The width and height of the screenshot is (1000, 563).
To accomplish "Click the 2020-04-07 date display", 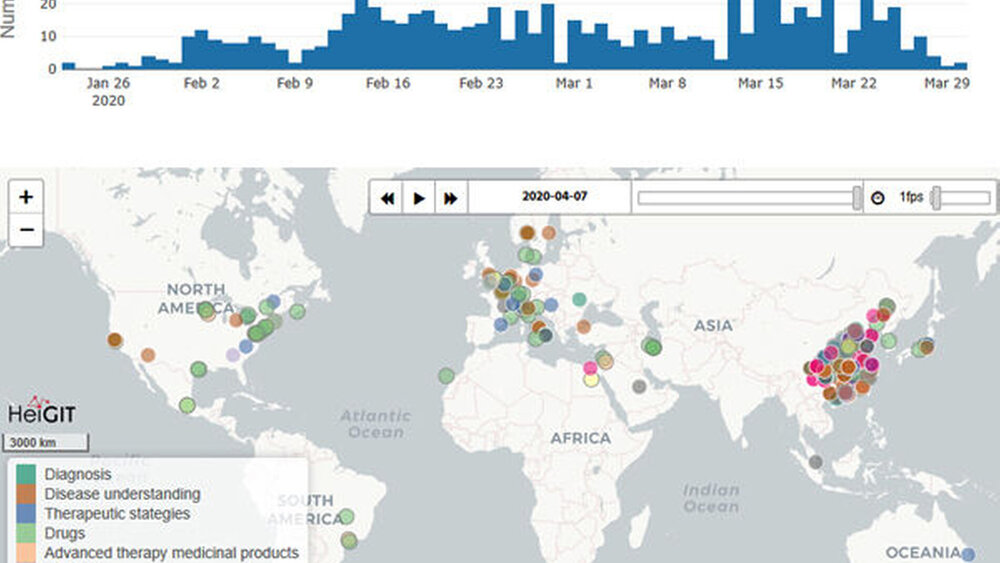I will (554, 197).
